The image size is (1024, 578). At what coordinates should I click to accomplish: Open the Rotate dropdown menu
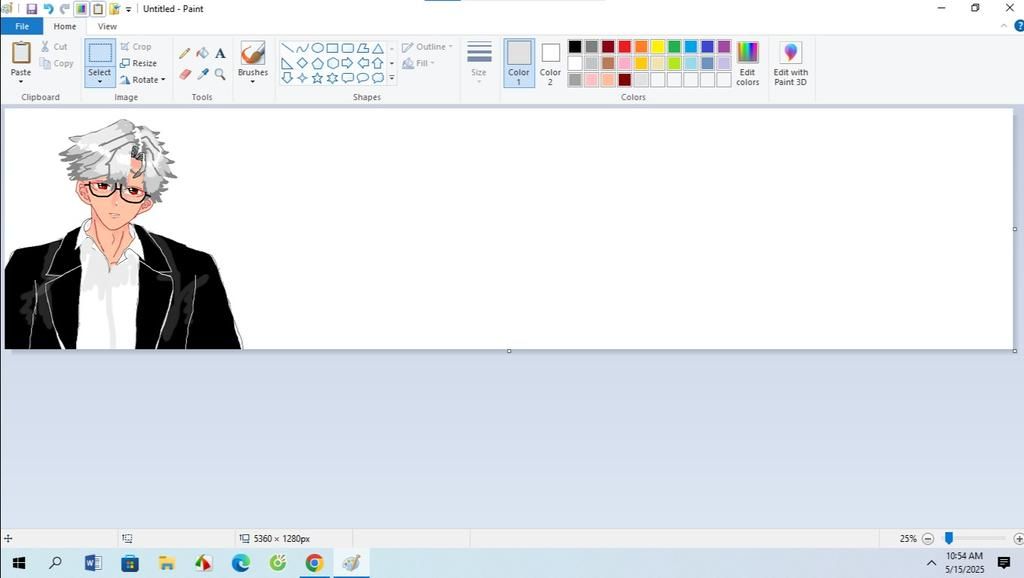coord(143,80)
